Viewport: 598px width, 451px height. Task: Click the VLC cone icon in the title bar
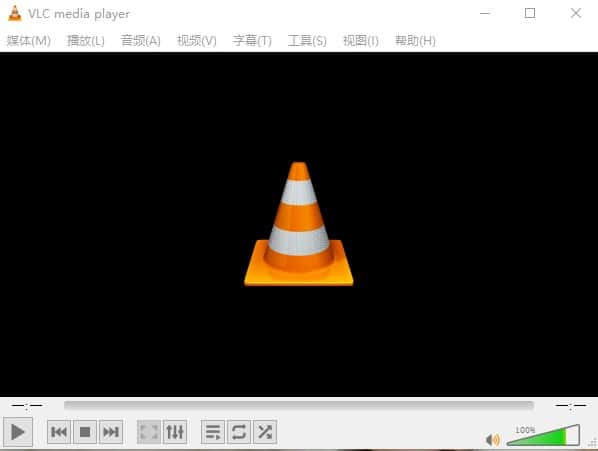[14, 13]
